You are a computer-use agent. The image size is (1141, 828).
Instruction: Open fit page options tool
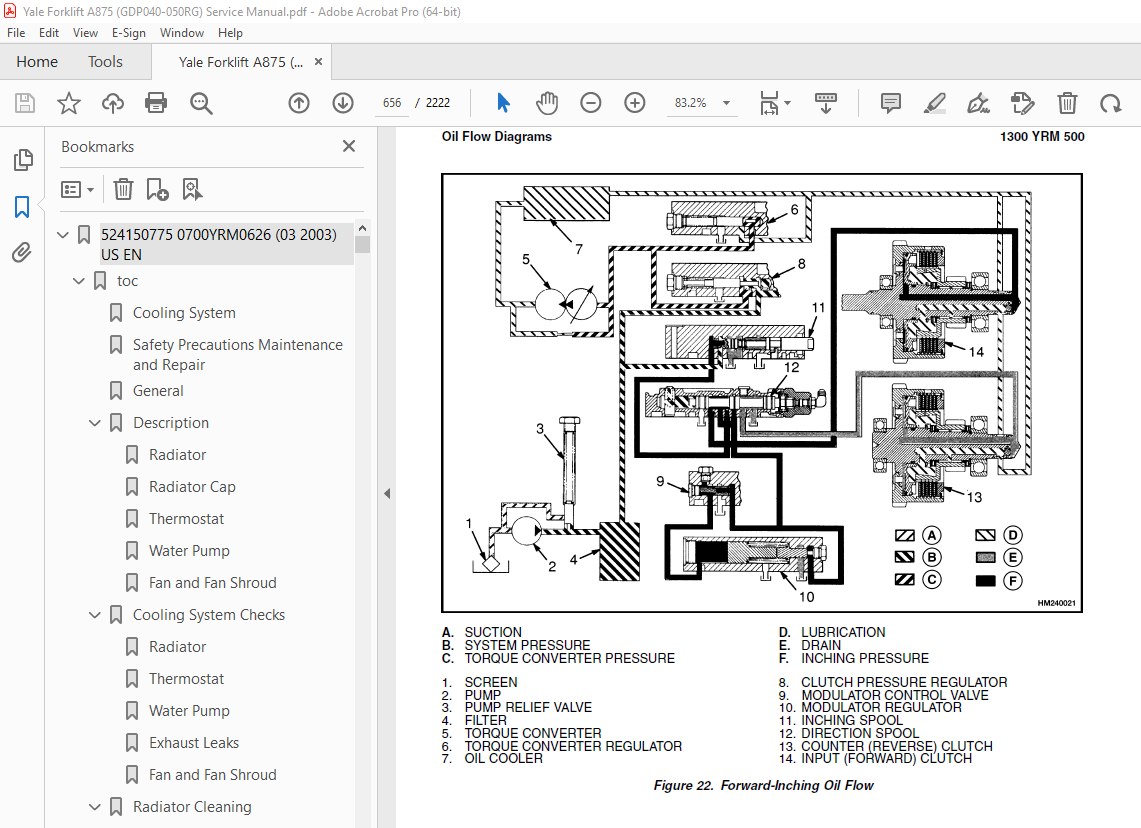[774, 103]
